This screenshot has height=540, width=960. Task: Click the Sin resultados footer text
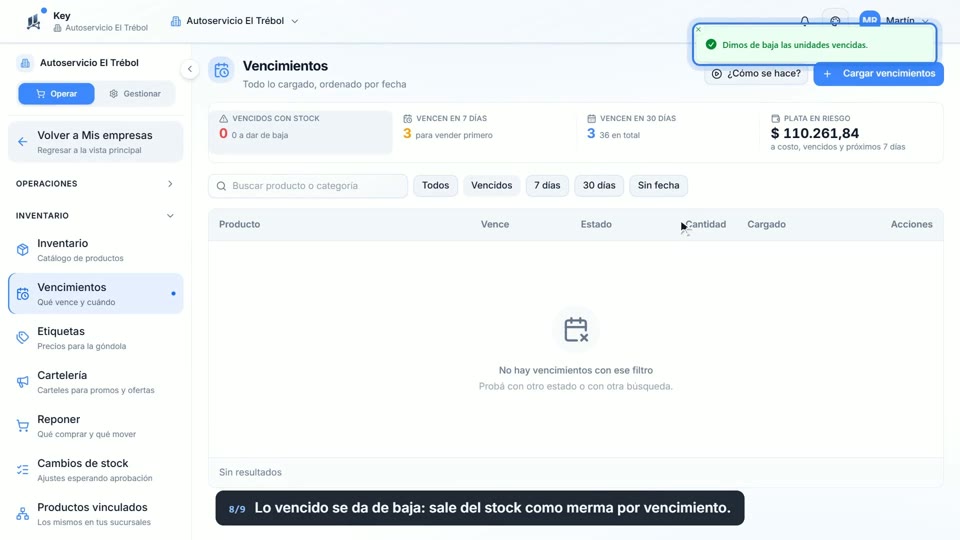[x=250, y=472]
